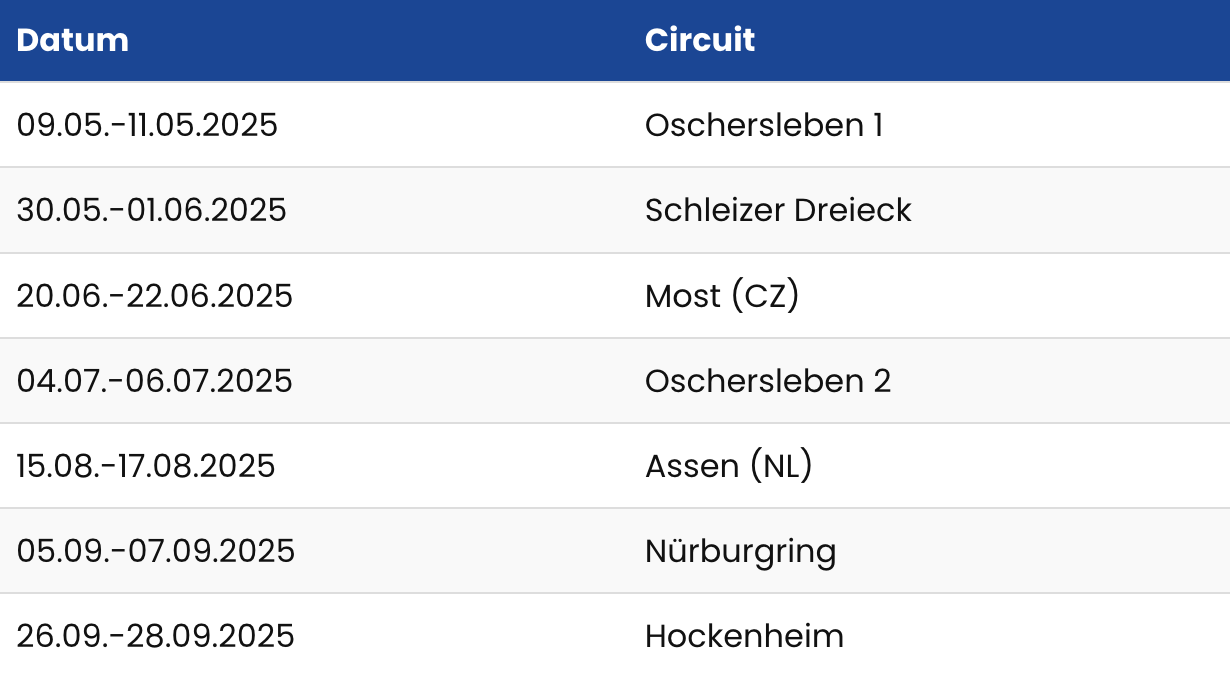Select the date 15.08.-17.08.2025
This screenshot has width=1230, height=684.
[x=145, y=466]
